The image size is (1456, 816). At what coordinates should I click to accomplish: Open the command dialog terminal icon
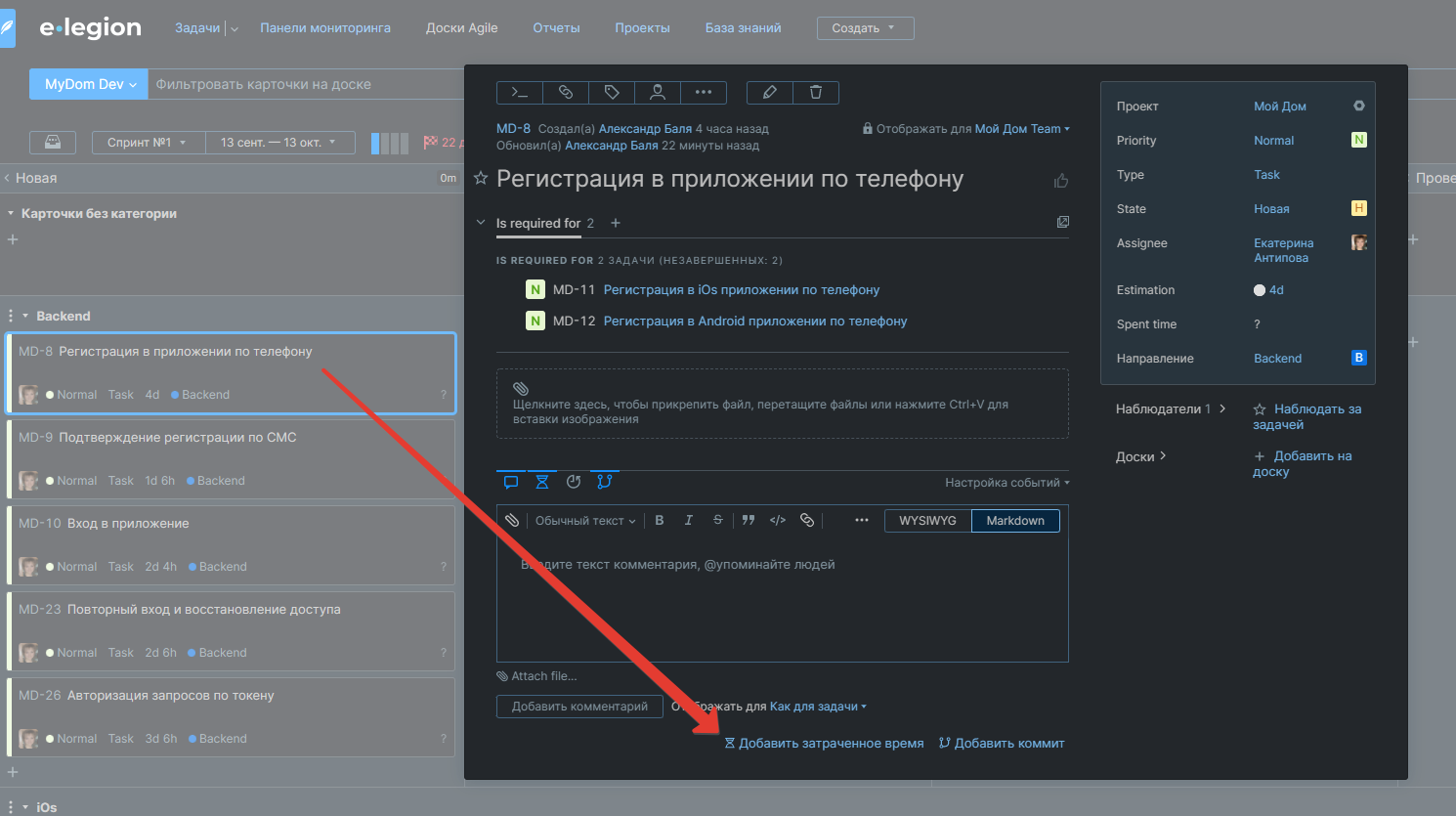(x=520, y=92)
